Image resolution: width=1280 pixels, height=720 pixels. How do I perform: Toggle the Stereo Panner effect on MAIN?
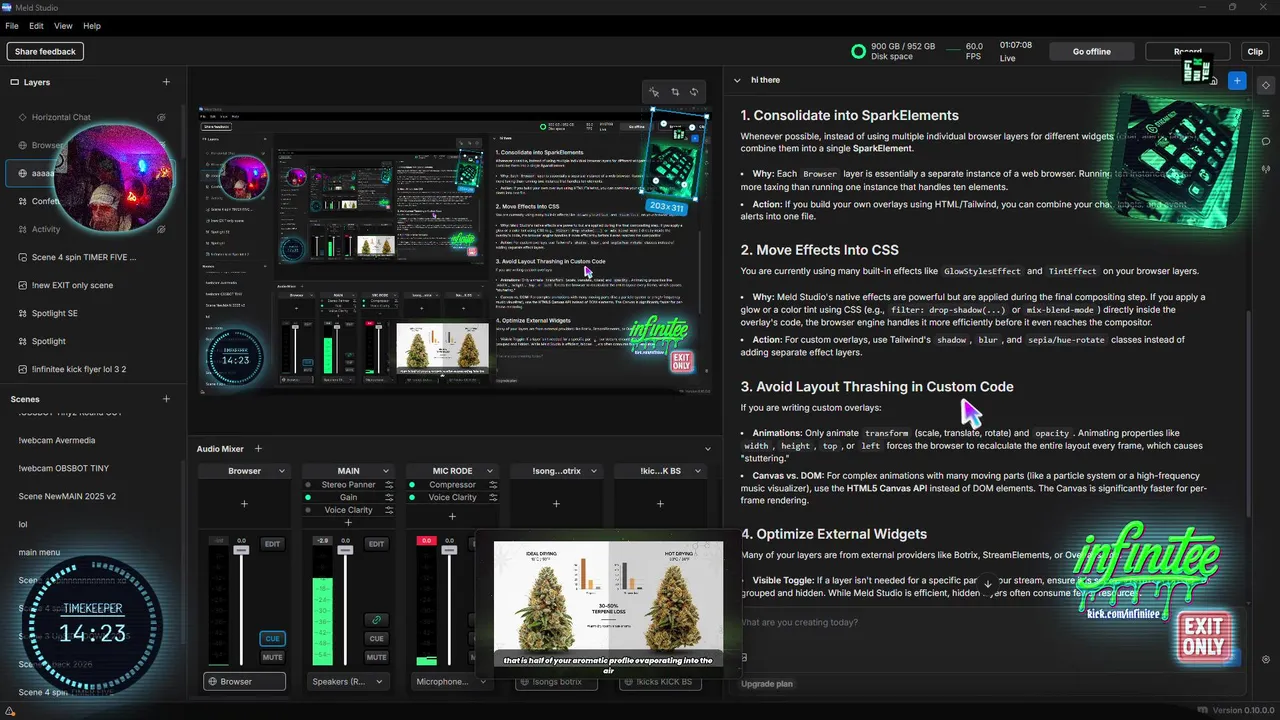(309, 485)
